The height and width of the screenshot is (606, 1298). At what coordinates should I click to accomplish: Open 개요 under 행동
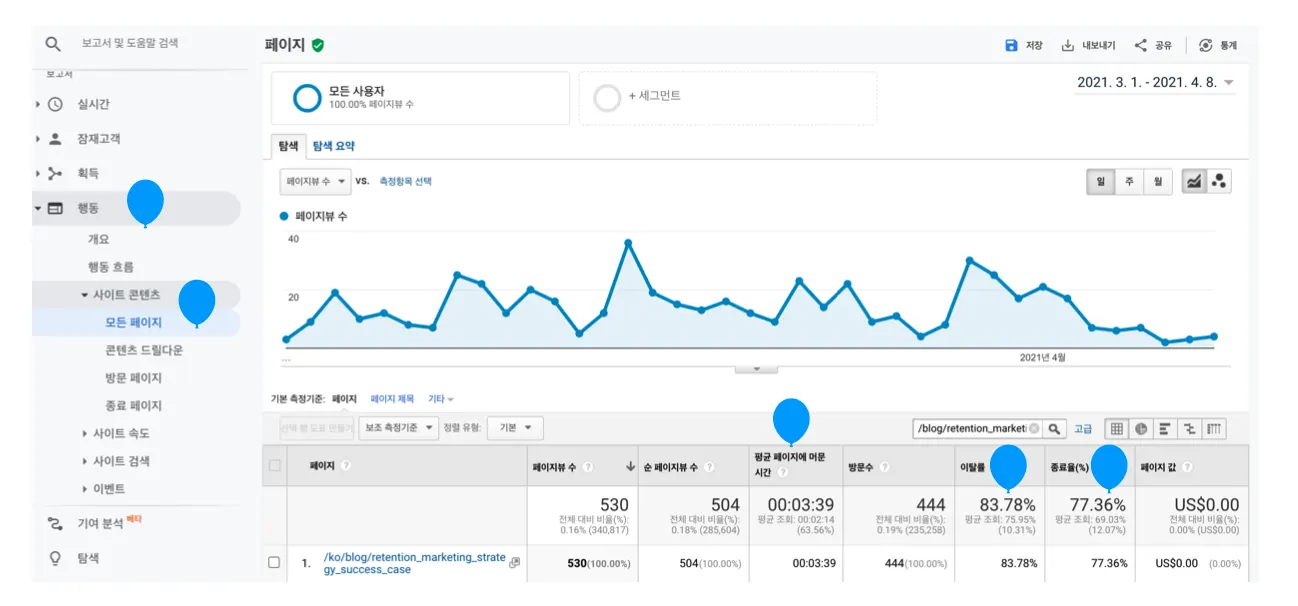click(x=98, y=240)
